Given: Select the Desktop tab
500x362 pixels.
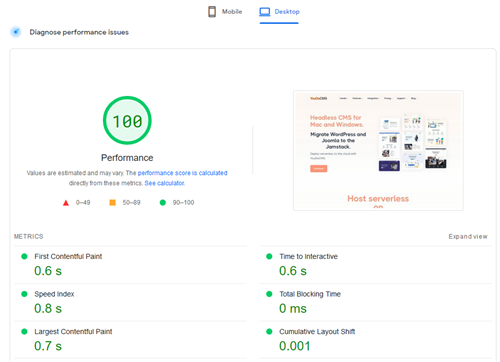Looking at the screenshot, I should pos(279,12).
